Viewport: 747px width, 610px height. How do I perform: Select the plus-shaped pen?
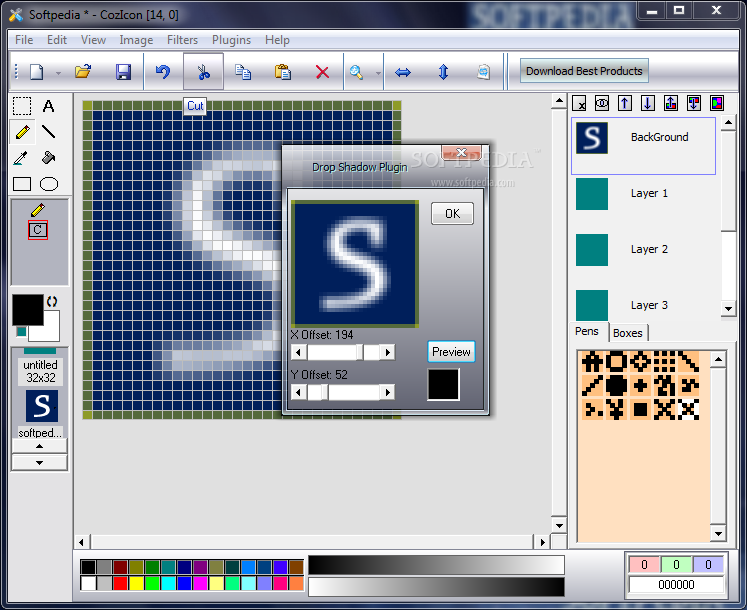pyautogui.click(x=640, y=386)
